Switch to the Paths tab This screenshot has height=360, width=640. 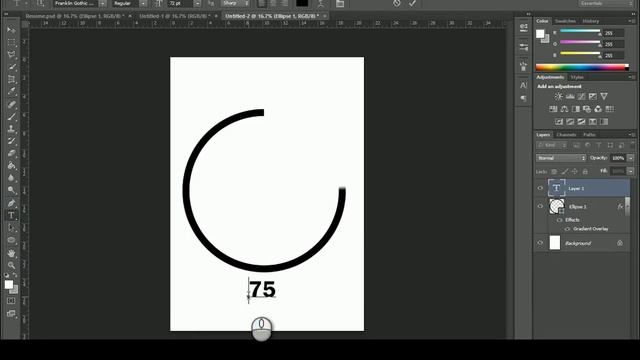[x=589, y=135]
